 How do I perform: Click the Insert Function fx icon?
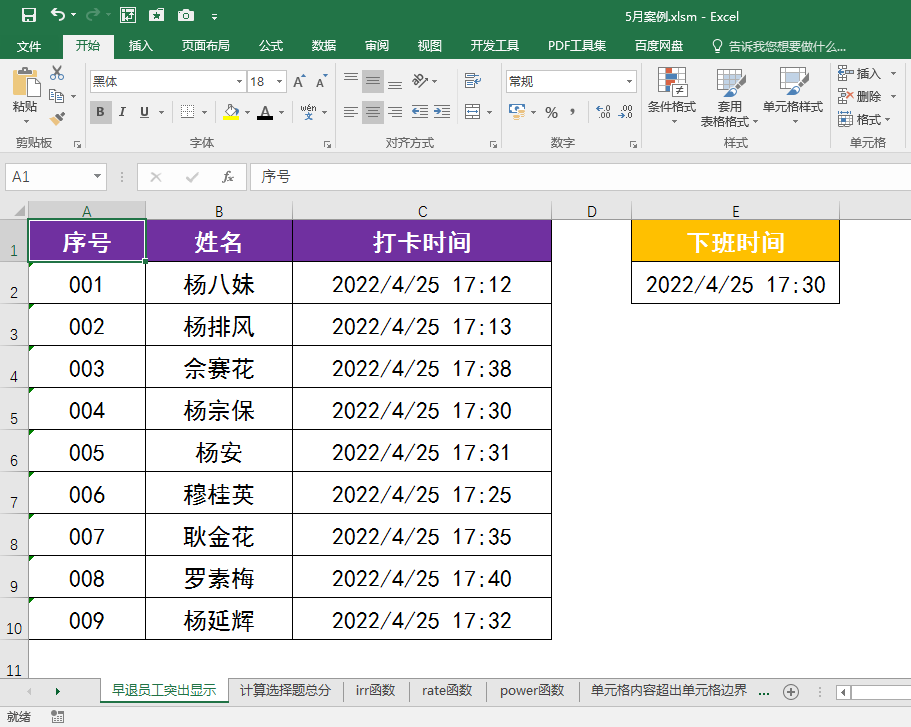point(228,177)
